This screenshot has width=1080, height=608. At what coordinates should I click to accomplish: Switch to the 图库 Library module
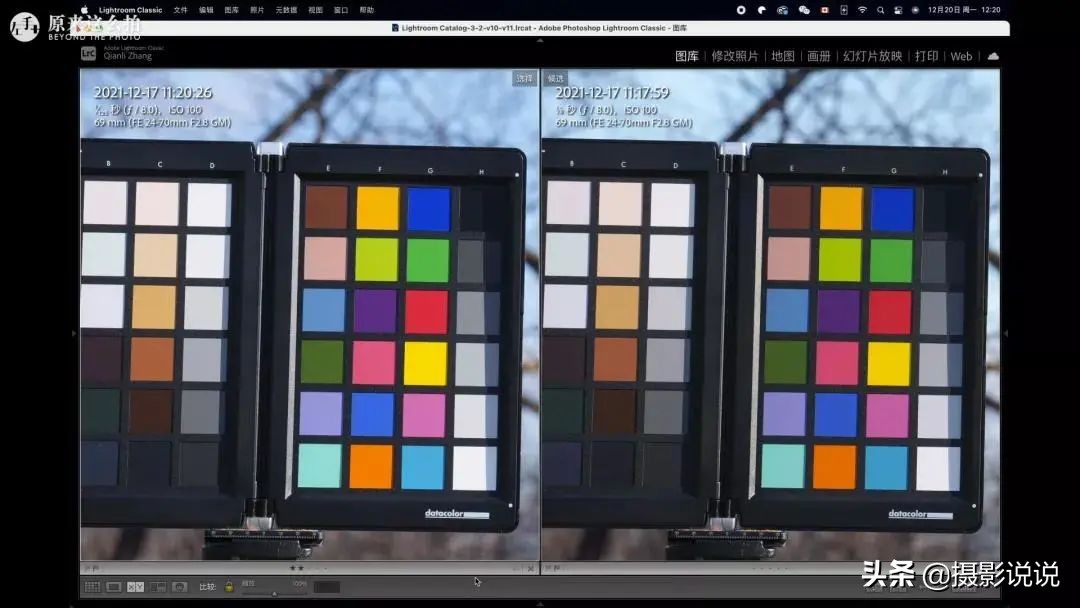(687, 56)
